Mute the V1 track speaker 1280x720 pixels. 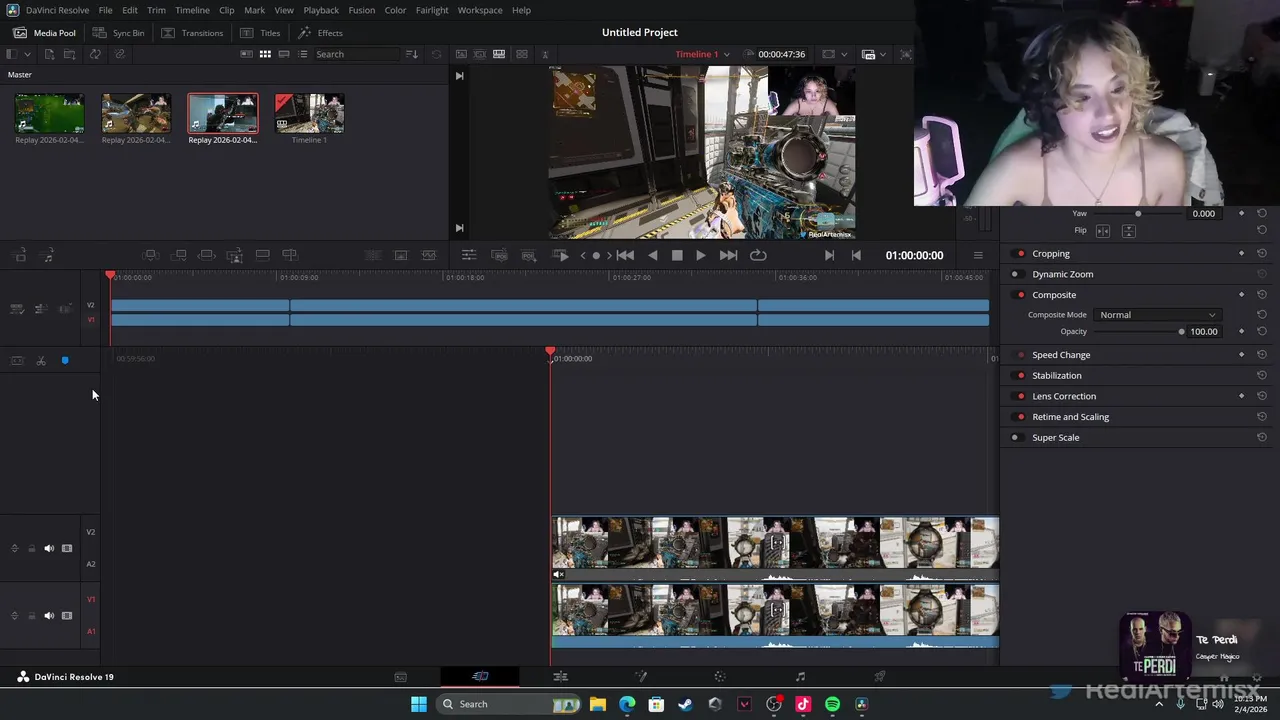pos(49,616)
